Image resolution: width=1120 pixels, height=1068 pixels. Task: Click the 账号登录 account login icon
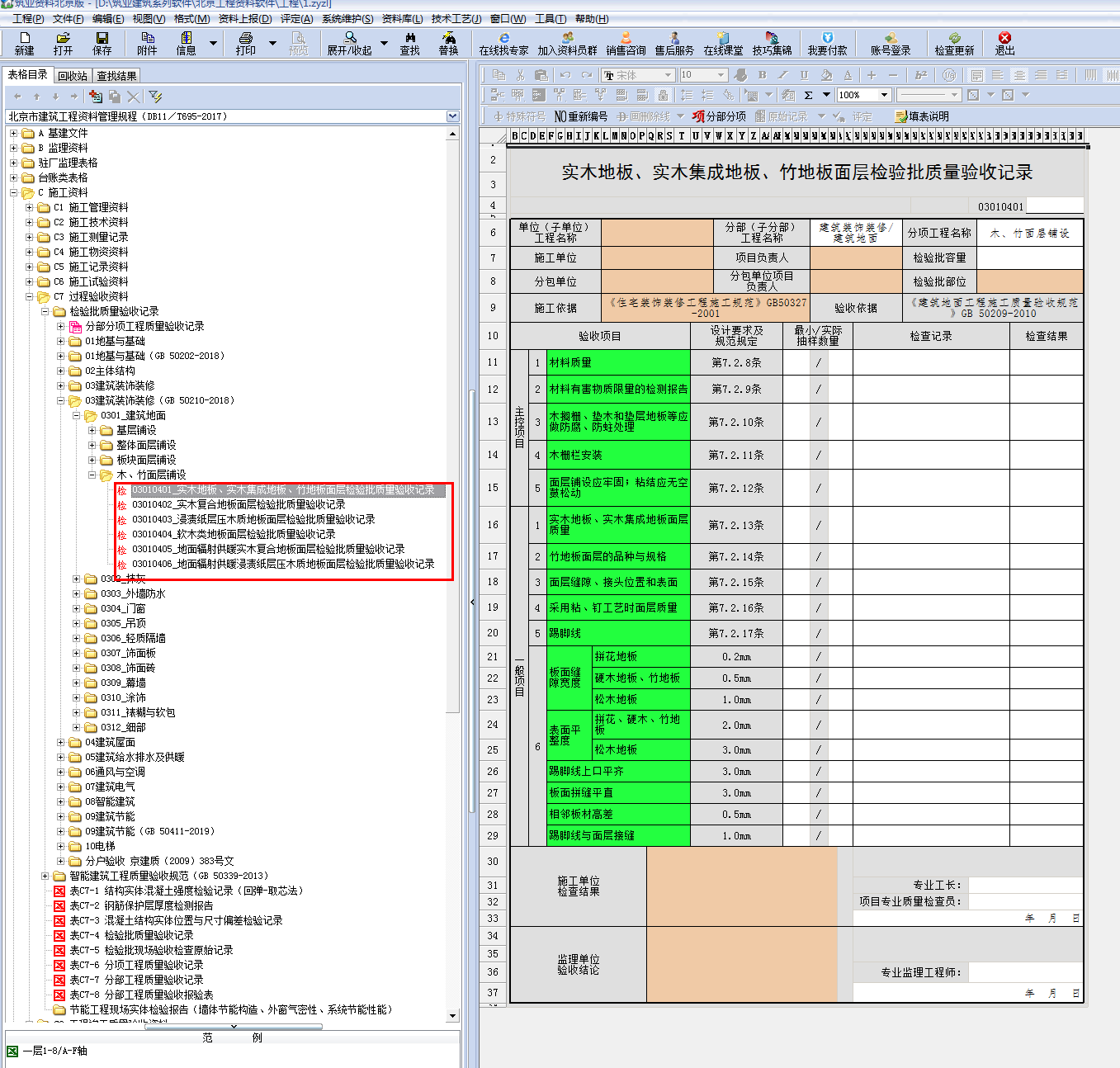tap(891, 44)
